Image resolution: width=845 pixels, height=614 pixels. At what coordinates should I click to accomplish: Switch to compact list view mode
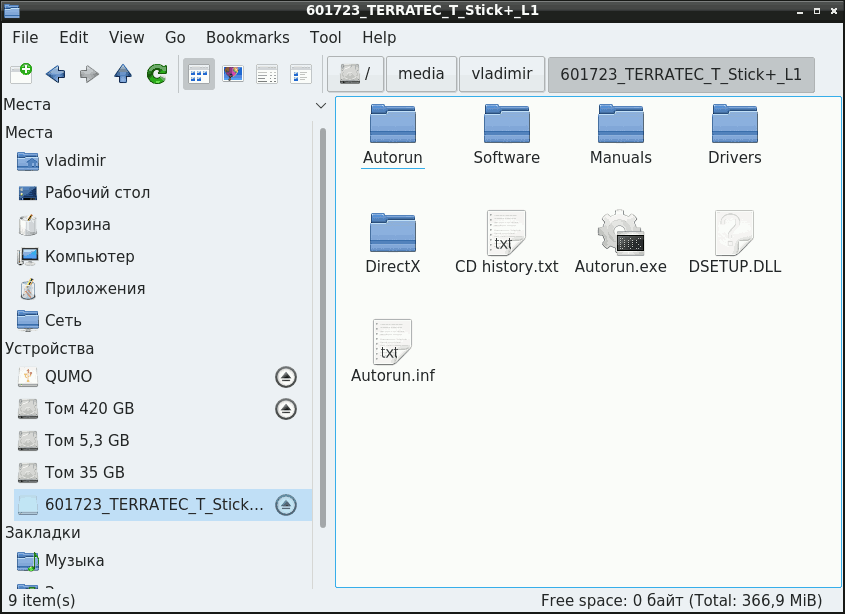pyautogui.click(x=267, y=74)
